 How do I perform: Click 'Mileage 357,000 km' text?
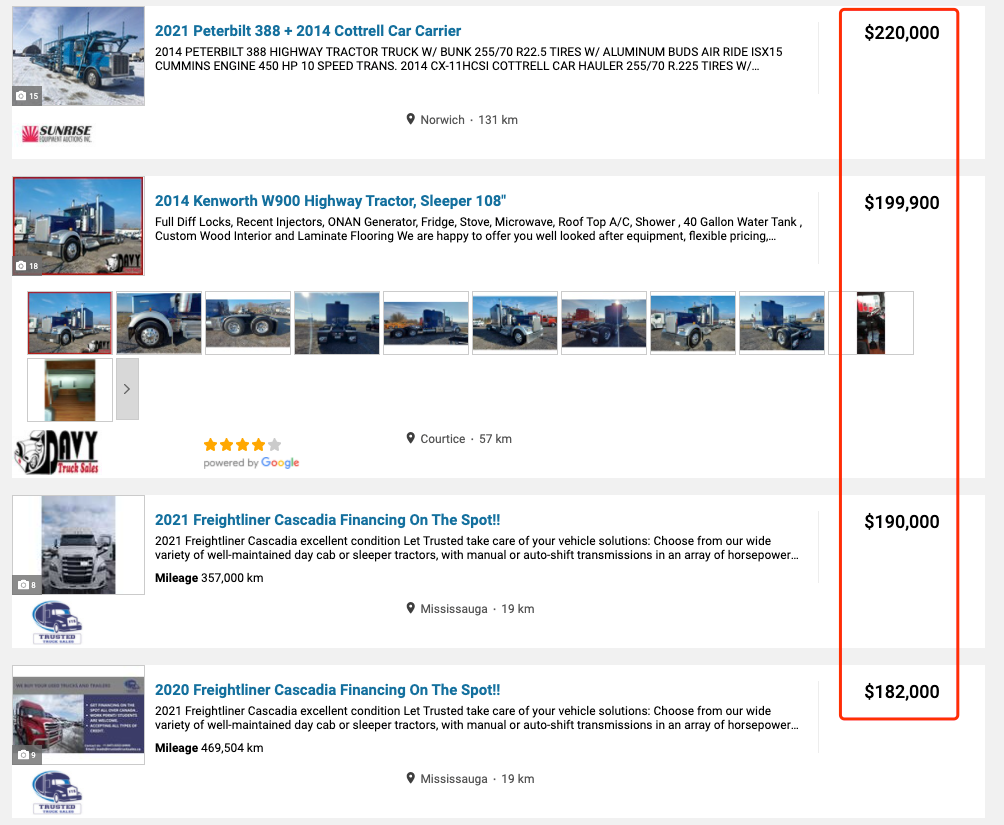209,578
